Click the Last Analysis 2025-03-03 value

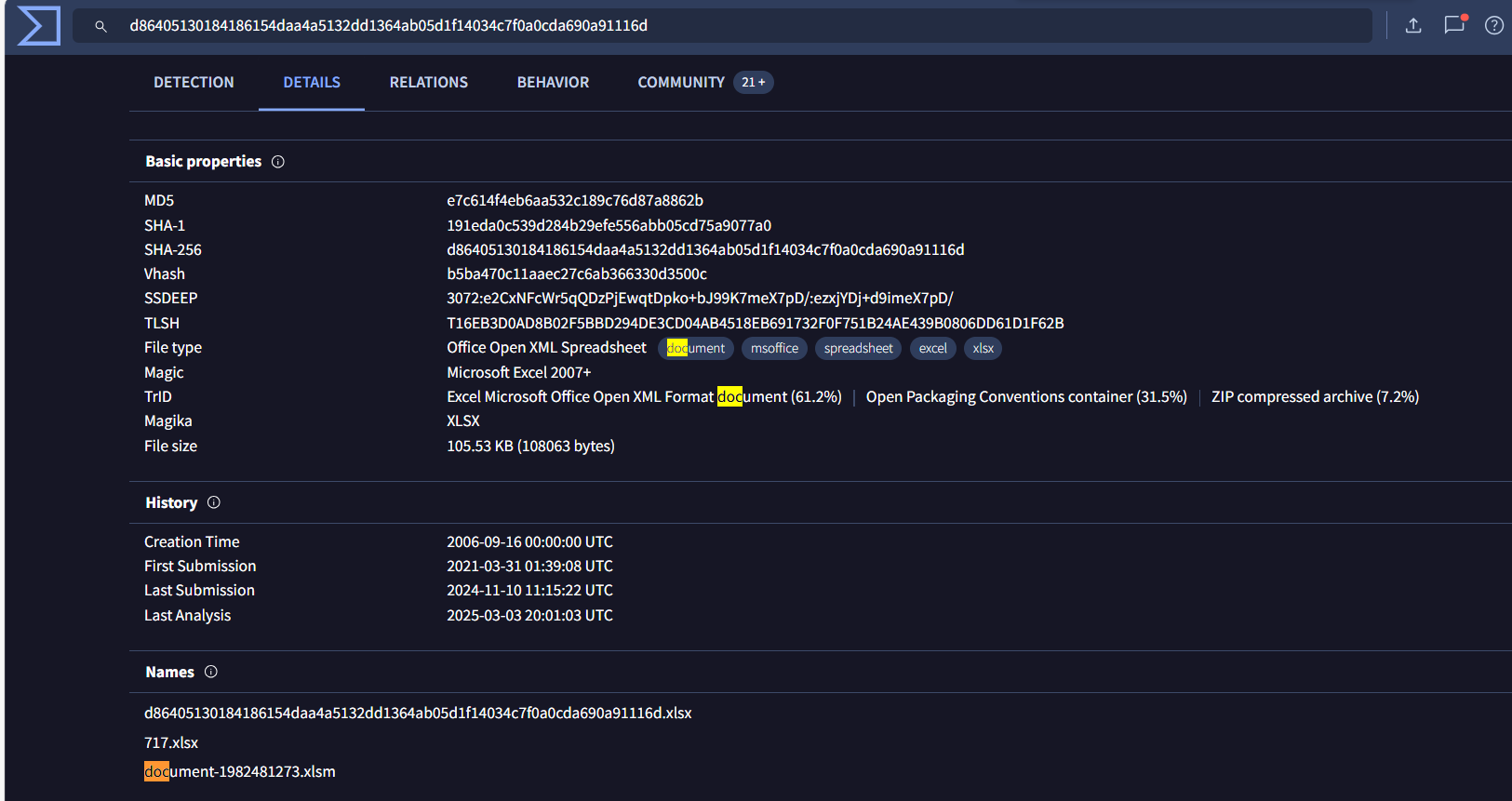(529, 615)
